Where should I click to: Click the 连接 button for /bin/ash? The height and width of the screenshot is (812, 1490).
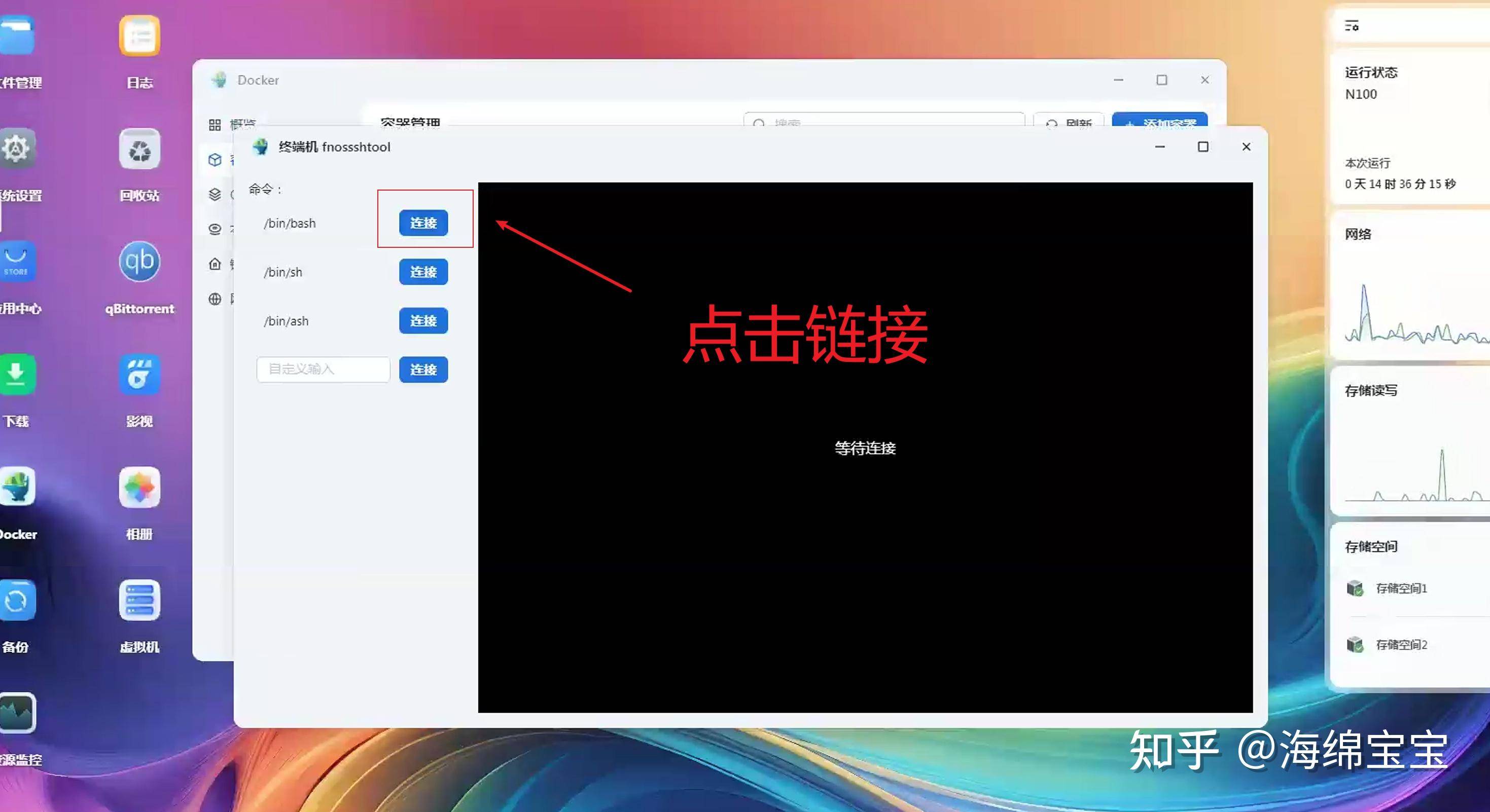pos(423,321)
